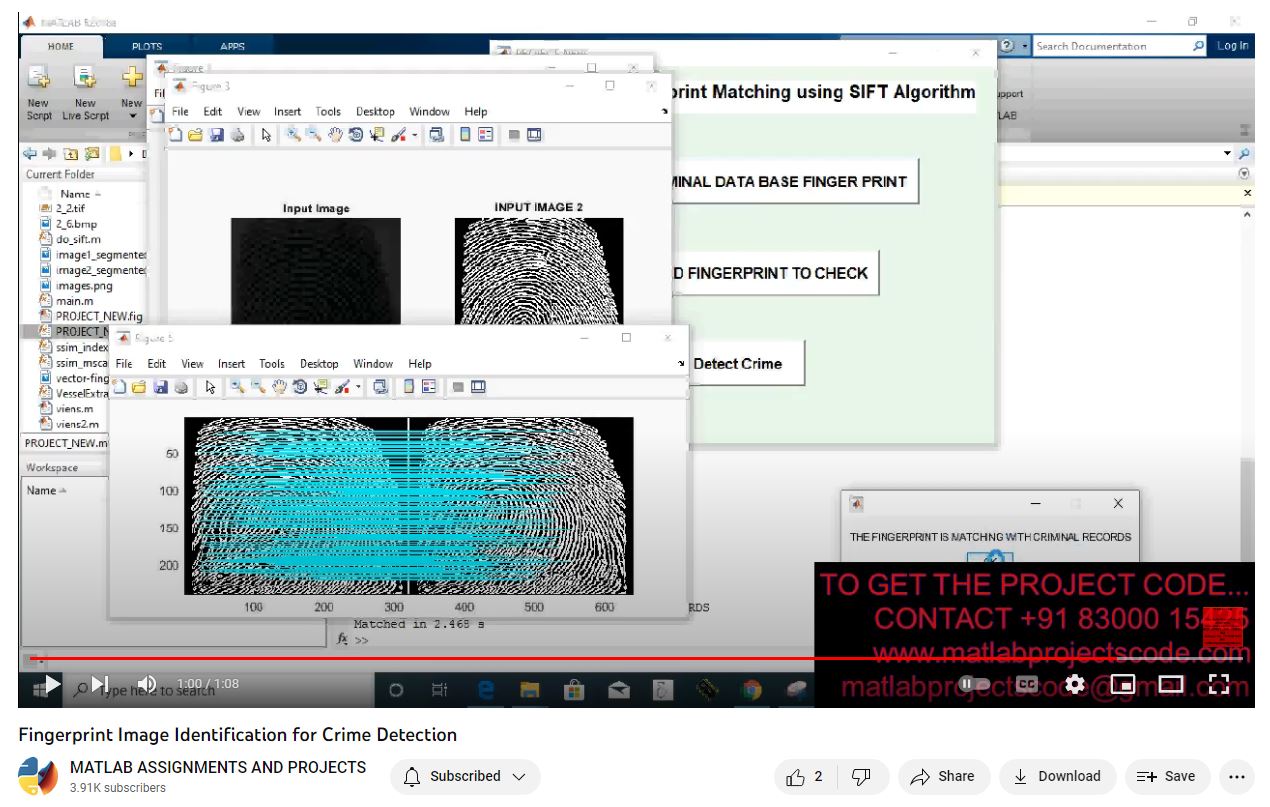Select Data Cursor tool in Figure 3 toolbar
Viewport: 1270px width, 807px height.
coord(377,135)
